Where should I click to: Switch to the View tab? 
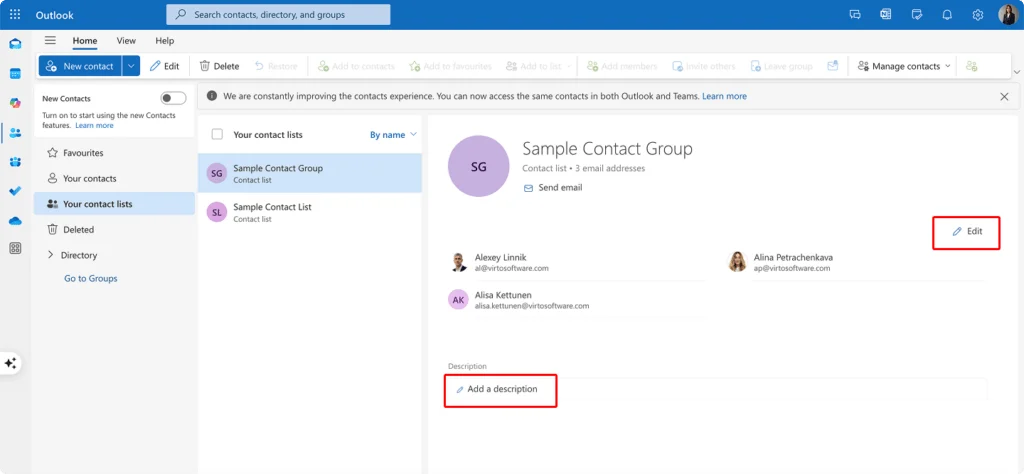pos(126,40)
